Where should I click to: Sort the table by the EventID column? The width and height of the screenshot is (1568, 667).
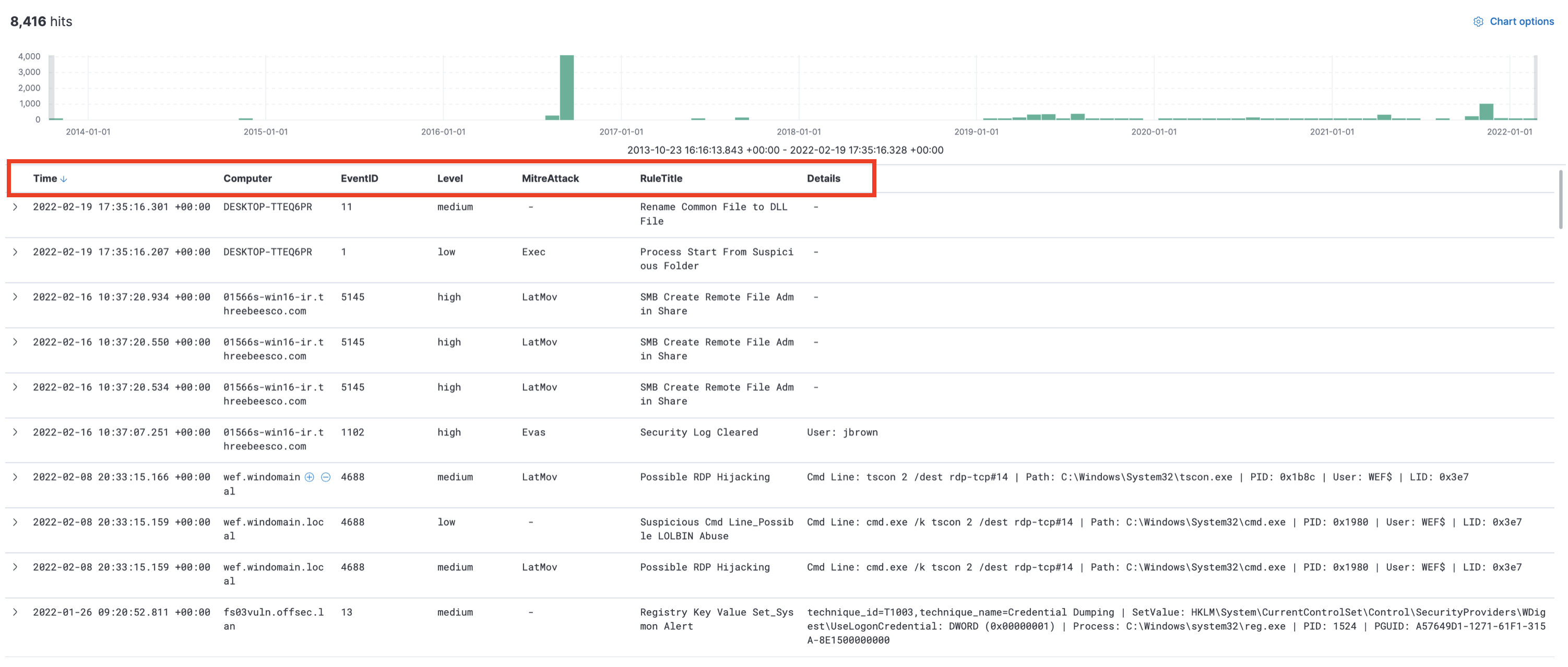coord(359,178)
